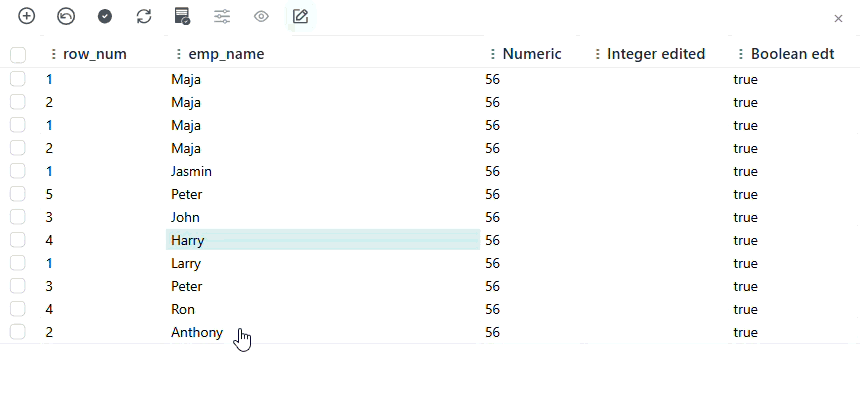Open the row_num column dots menu
860x398 pixels.
click(53, 54)
